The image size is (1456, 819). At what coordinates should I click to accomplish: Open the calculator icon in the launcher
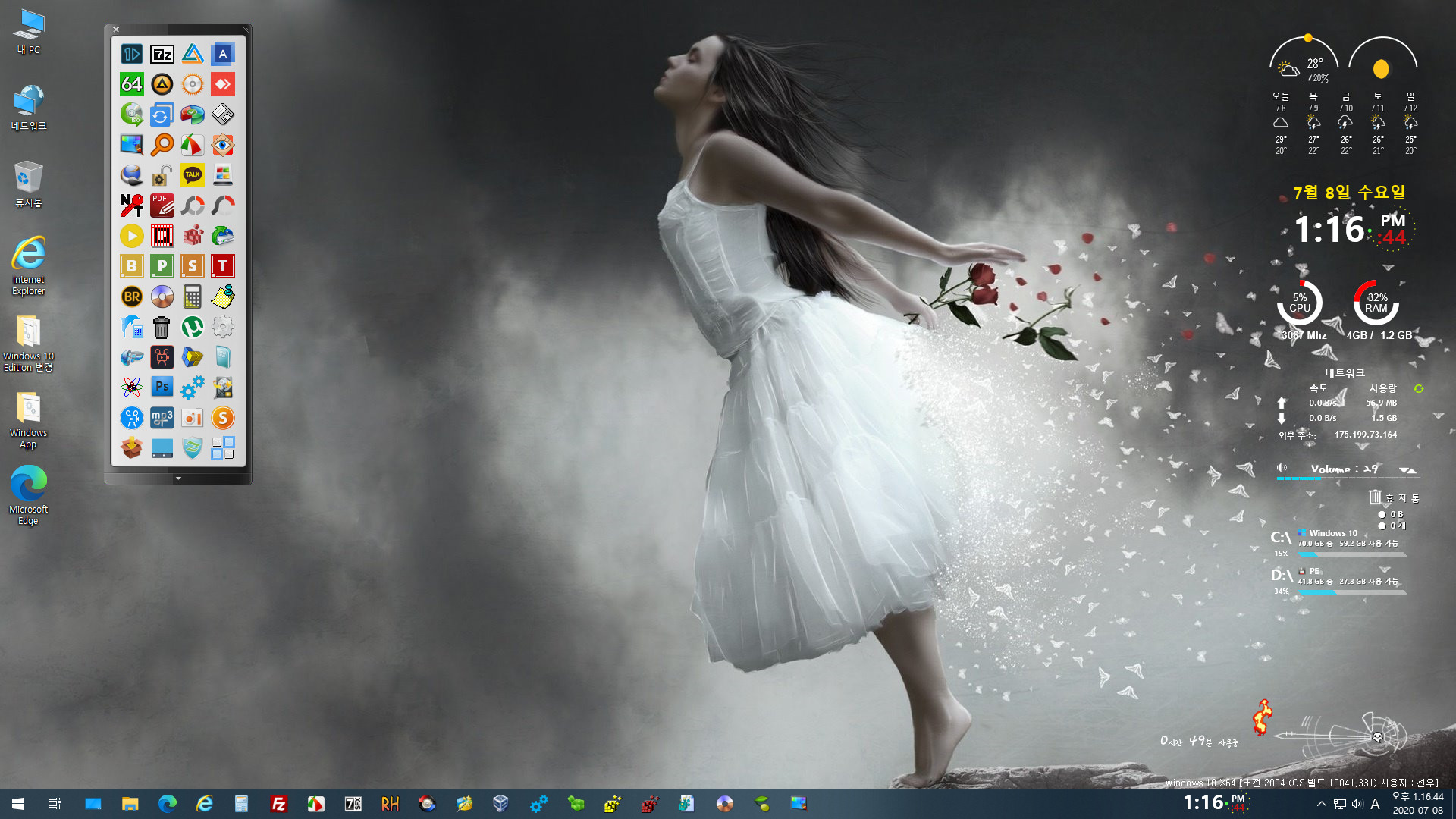point(192,297)
